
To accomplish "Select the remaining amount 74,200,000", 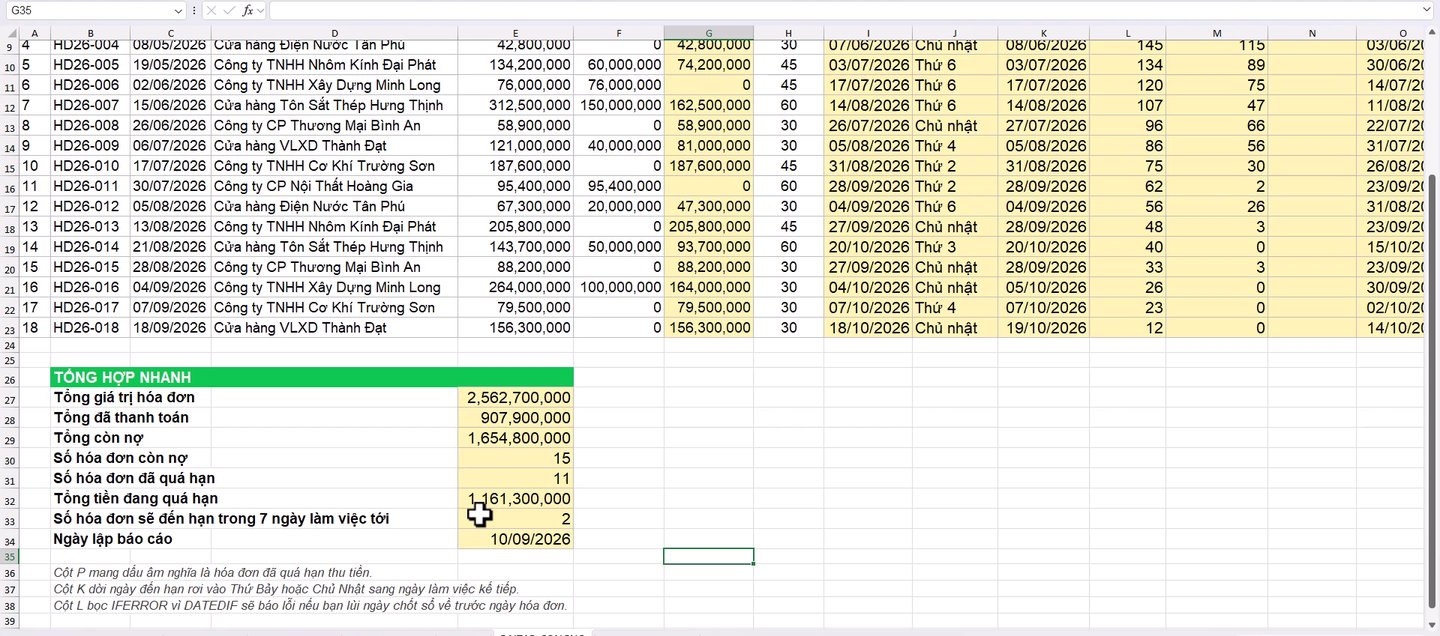I will [x=709, y=65].
